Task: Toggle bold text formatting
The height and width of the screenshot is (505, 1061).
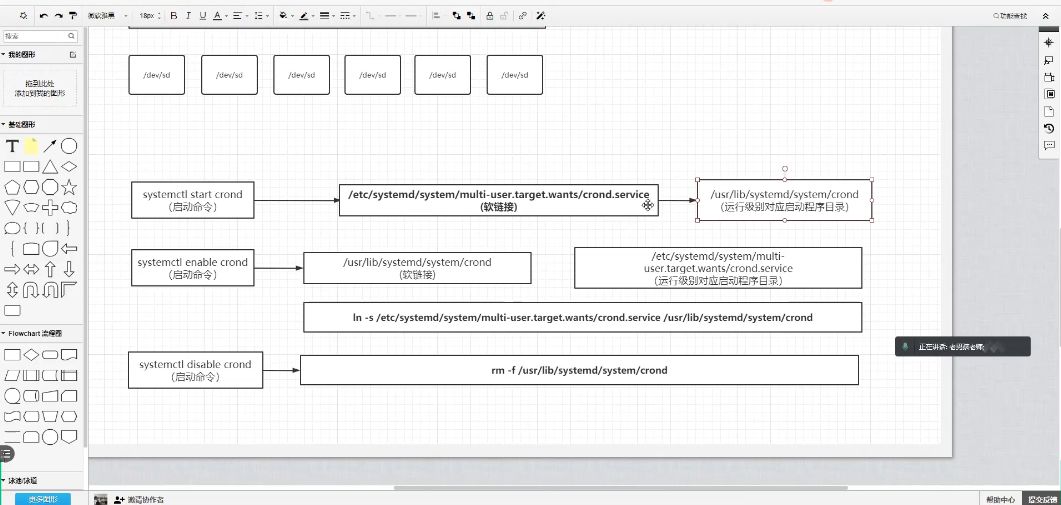Action: pyautogui.click(x=173, y=16)
